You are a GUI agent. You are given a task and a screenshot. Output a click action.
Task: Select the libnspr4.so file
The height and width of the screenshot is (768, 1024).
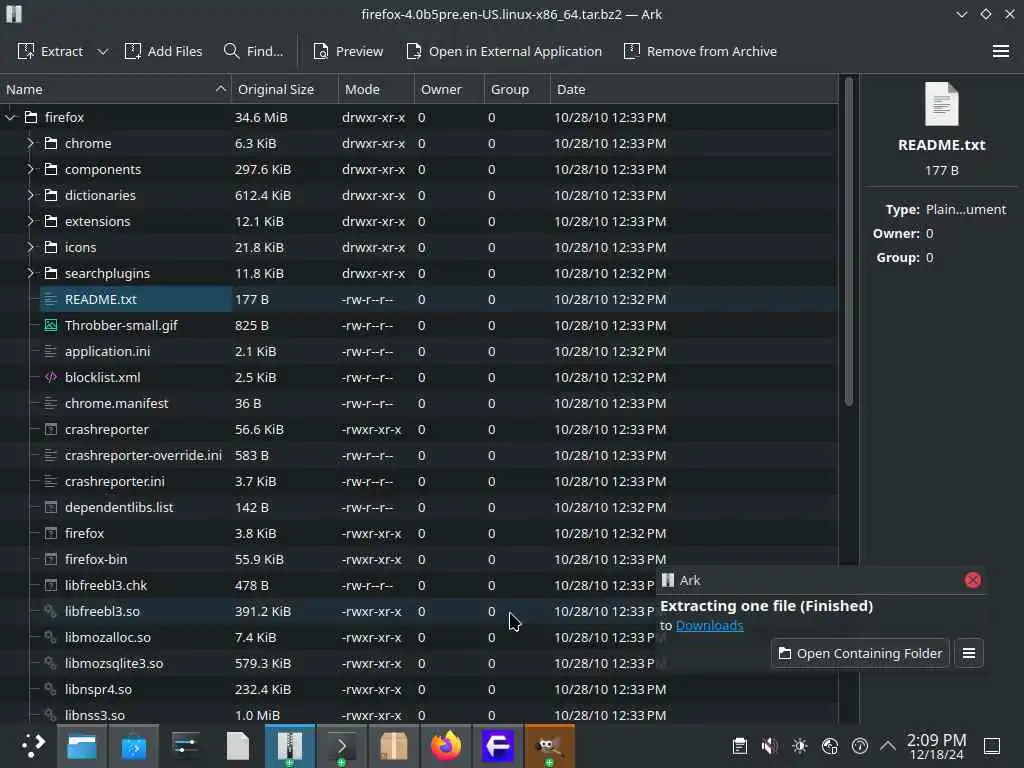[99, 690]
